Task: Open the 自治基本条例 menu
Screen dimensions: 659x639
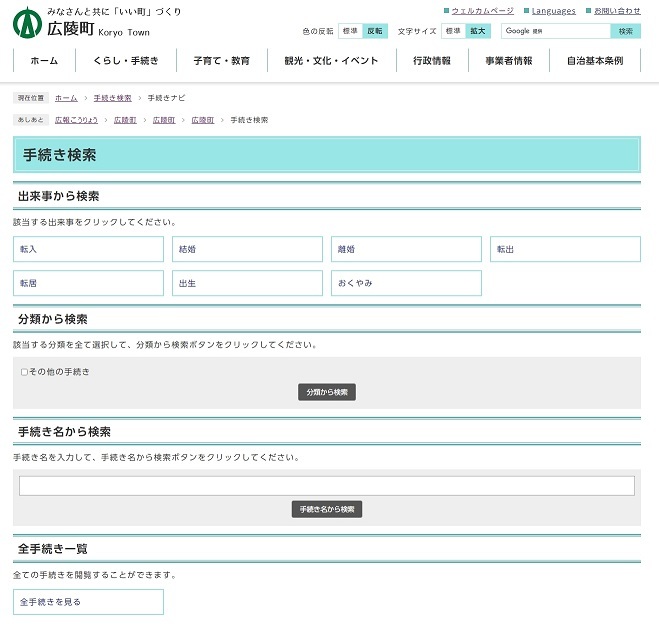Action: click(595, 61)
